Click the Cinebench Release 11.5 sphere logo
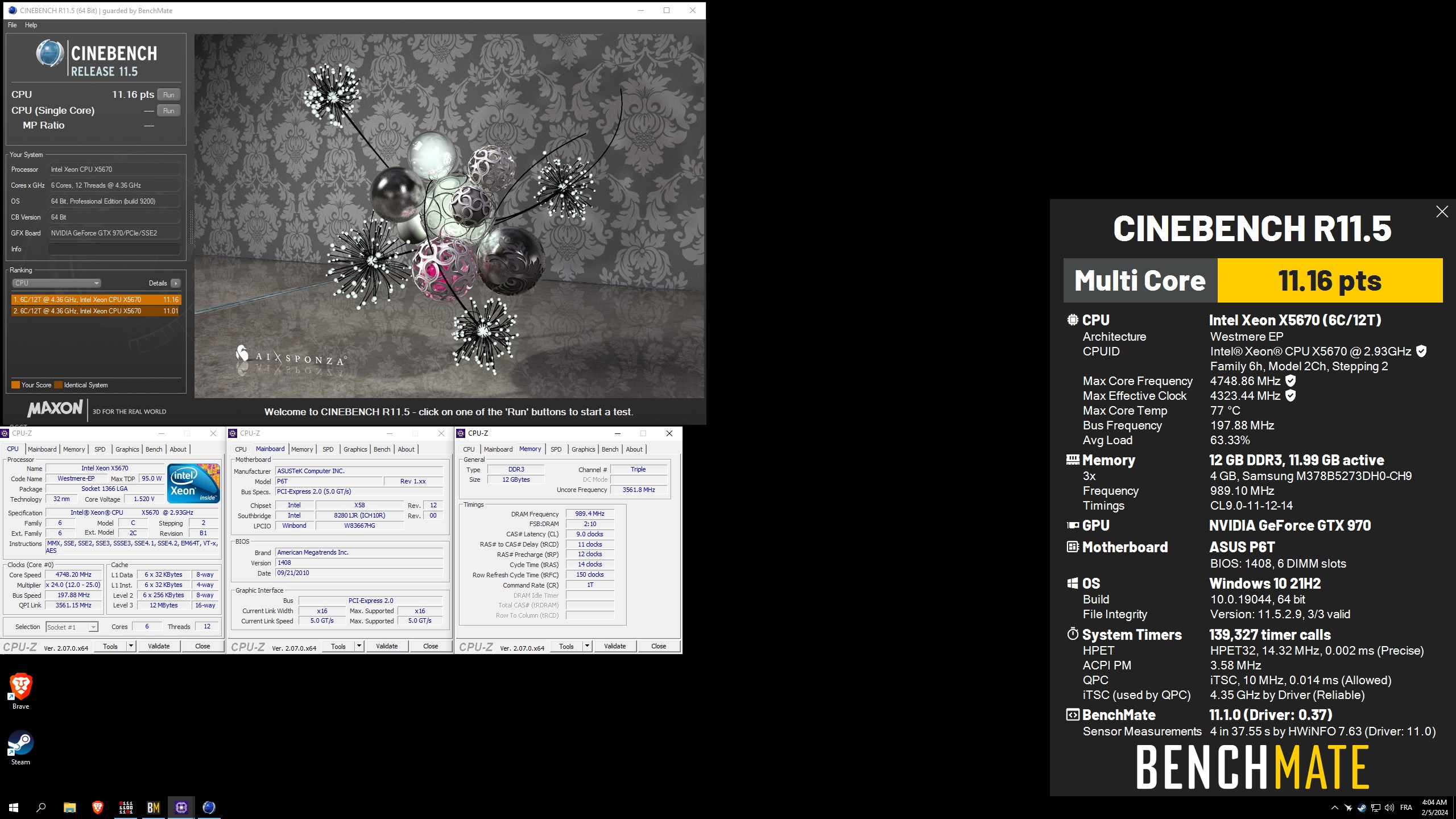Viewport: 1456px width, 819px height. (x=49, y=54)
